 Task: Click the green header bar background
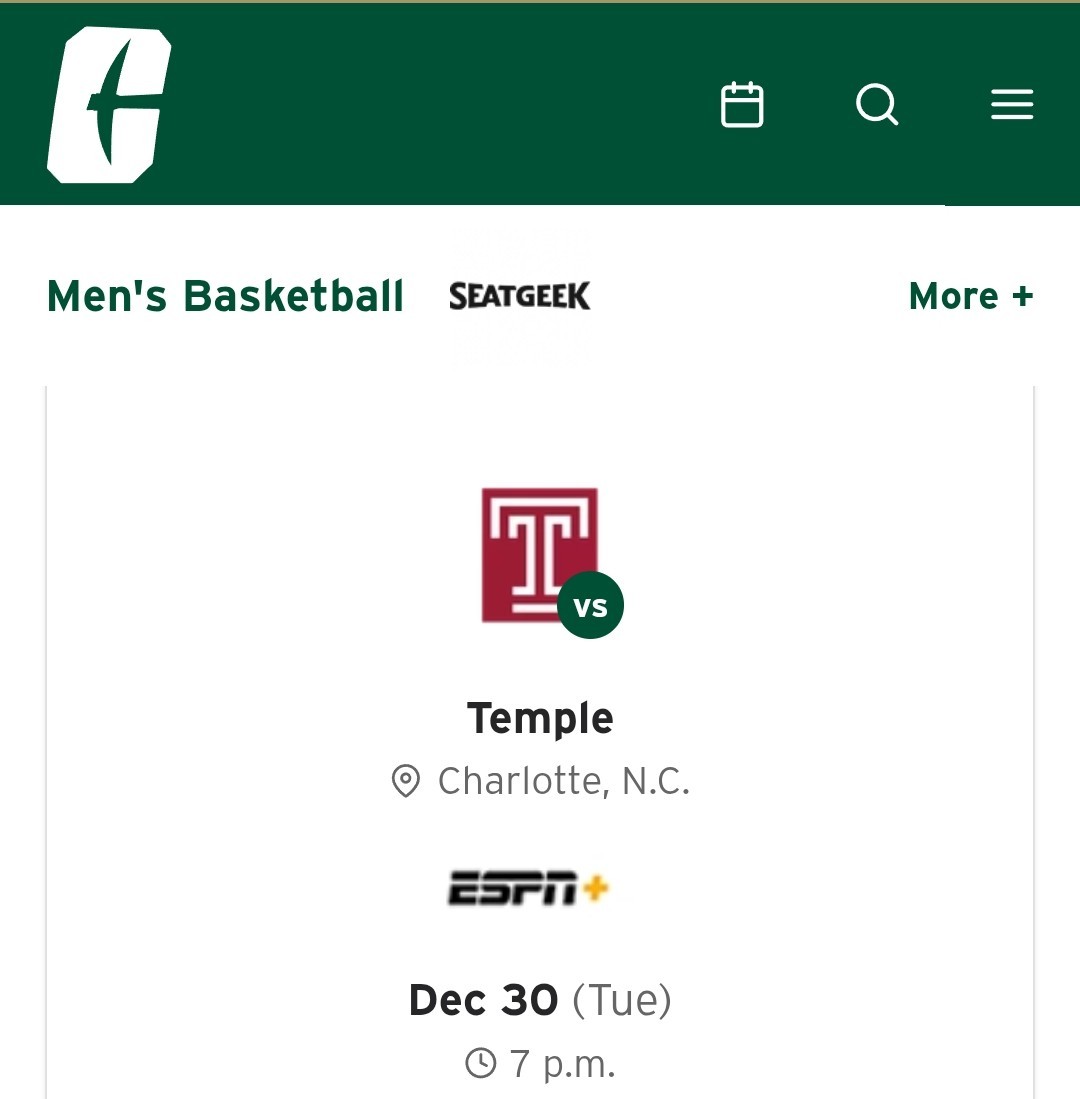[x=450, y=105]
